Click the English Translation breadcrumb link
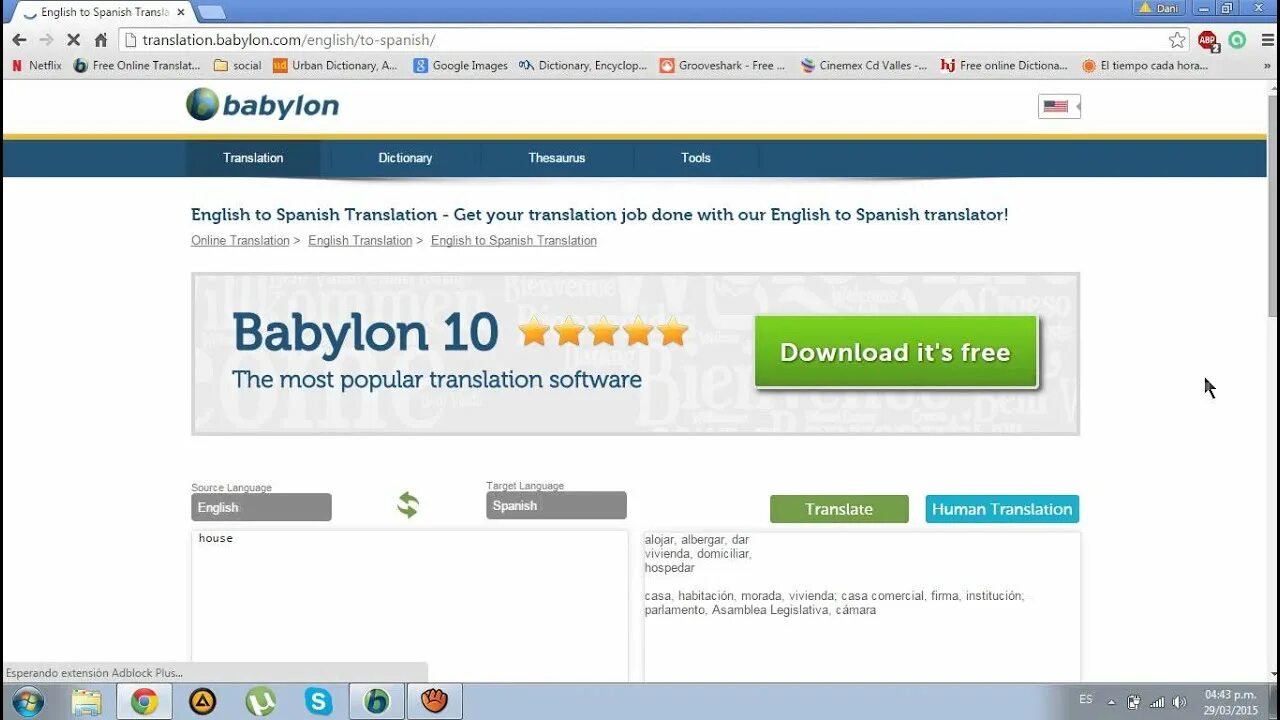 (360, 241)
